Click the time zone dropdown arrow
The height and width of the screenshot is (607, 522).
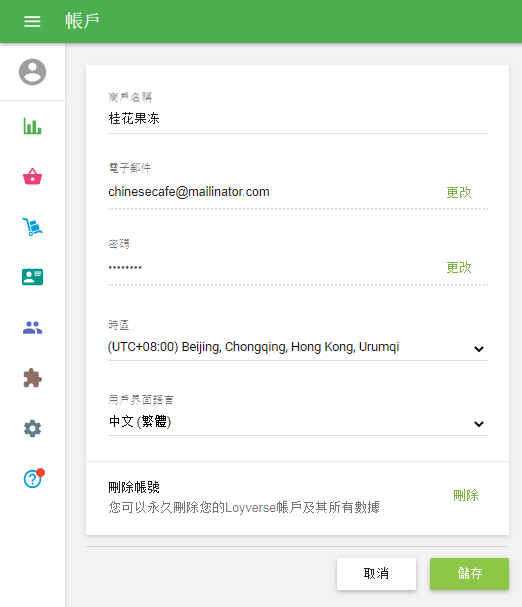tap(479, 349)
